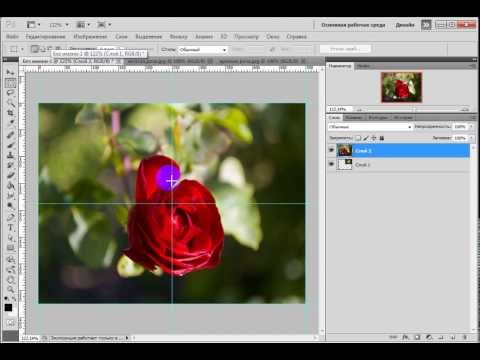Select the Eraser tool
Screen dimensions: 480x360
[x=10, y=175]
